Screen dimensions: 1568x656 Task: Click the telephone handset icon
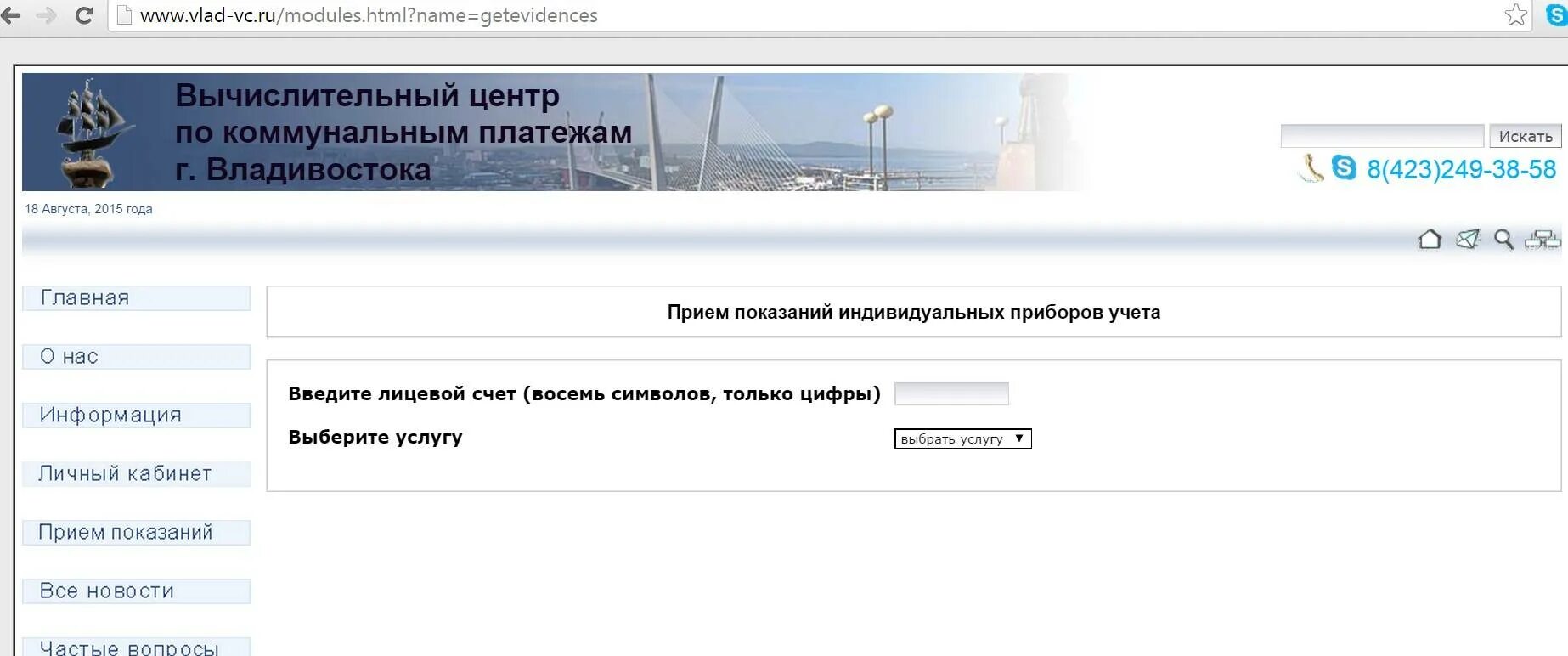[x=1311, y=168]
